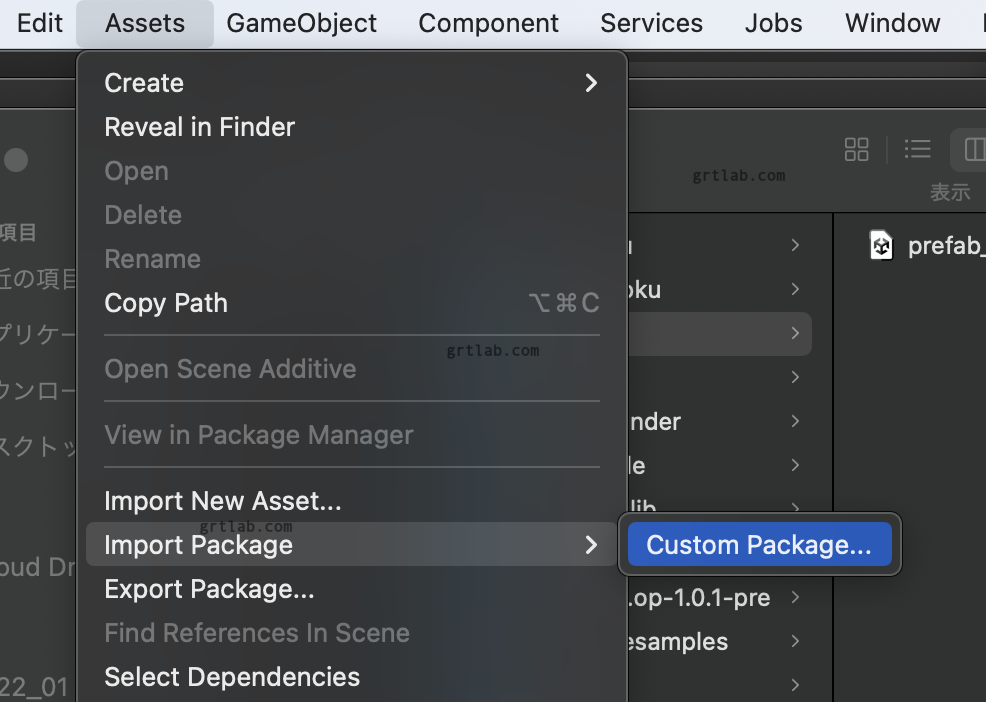Expand the nder folder chevron
This screenshot has width=986, height=702.
(794, 421)
